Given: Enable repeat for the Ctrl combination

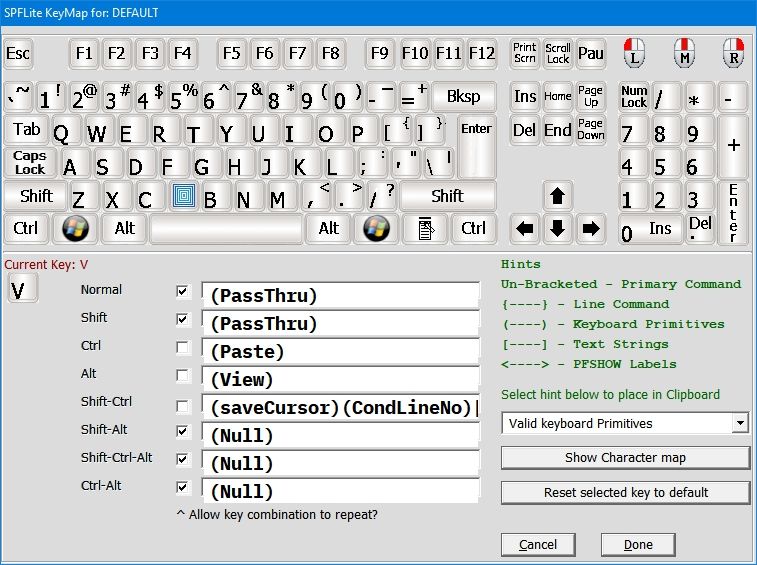Looking at the screenshot, I should click(x=182, y=348).
